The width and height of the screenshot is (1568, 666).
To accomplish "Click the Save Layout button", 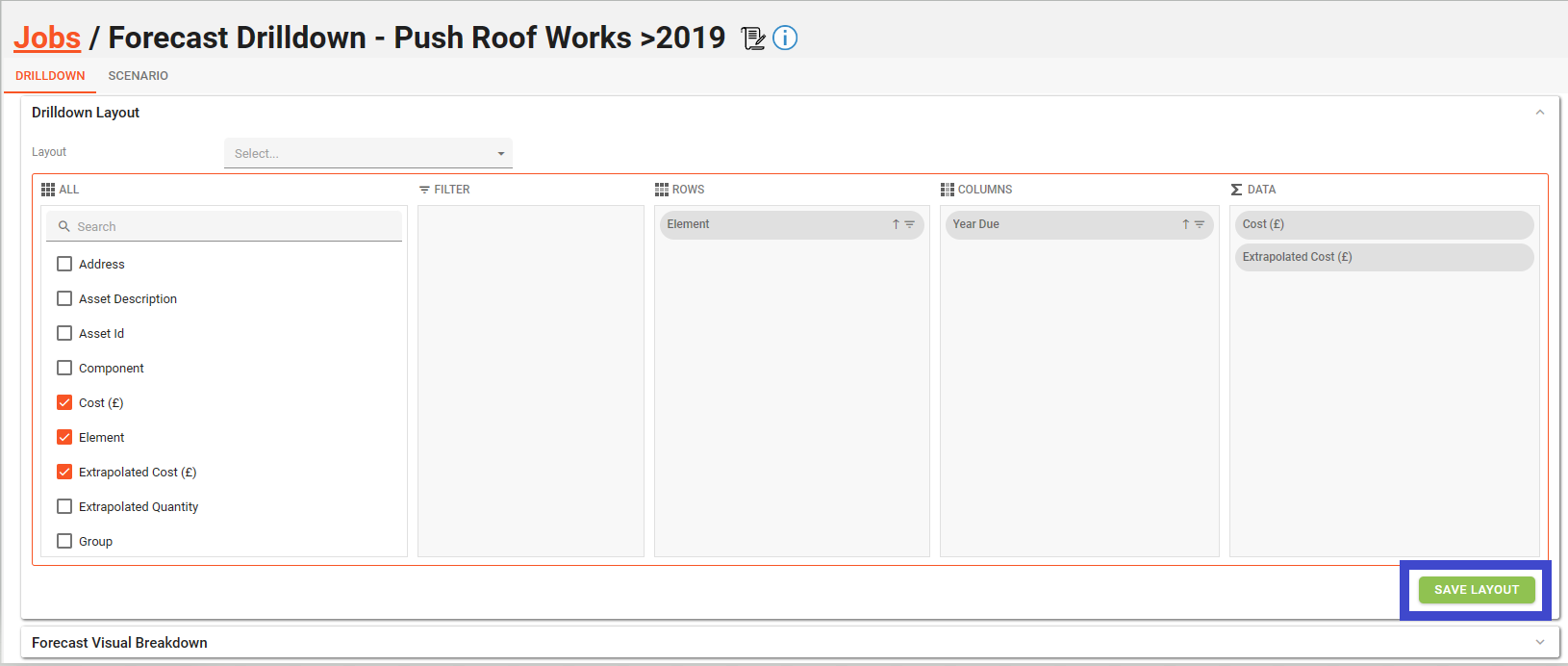I will pos(1476,590).
